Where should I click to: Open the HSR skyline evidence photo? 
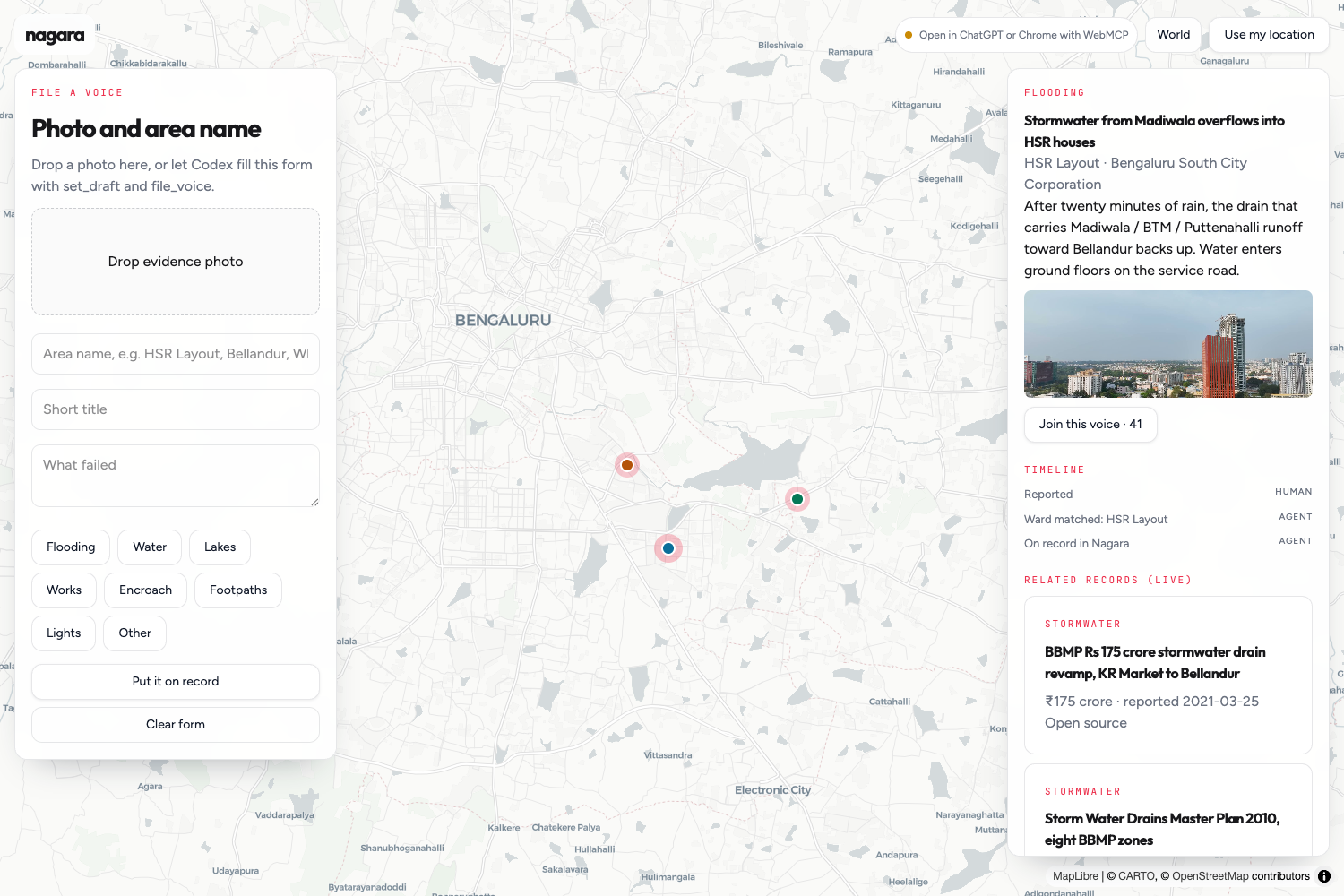pyautogui.click(x=1168, y=344)
